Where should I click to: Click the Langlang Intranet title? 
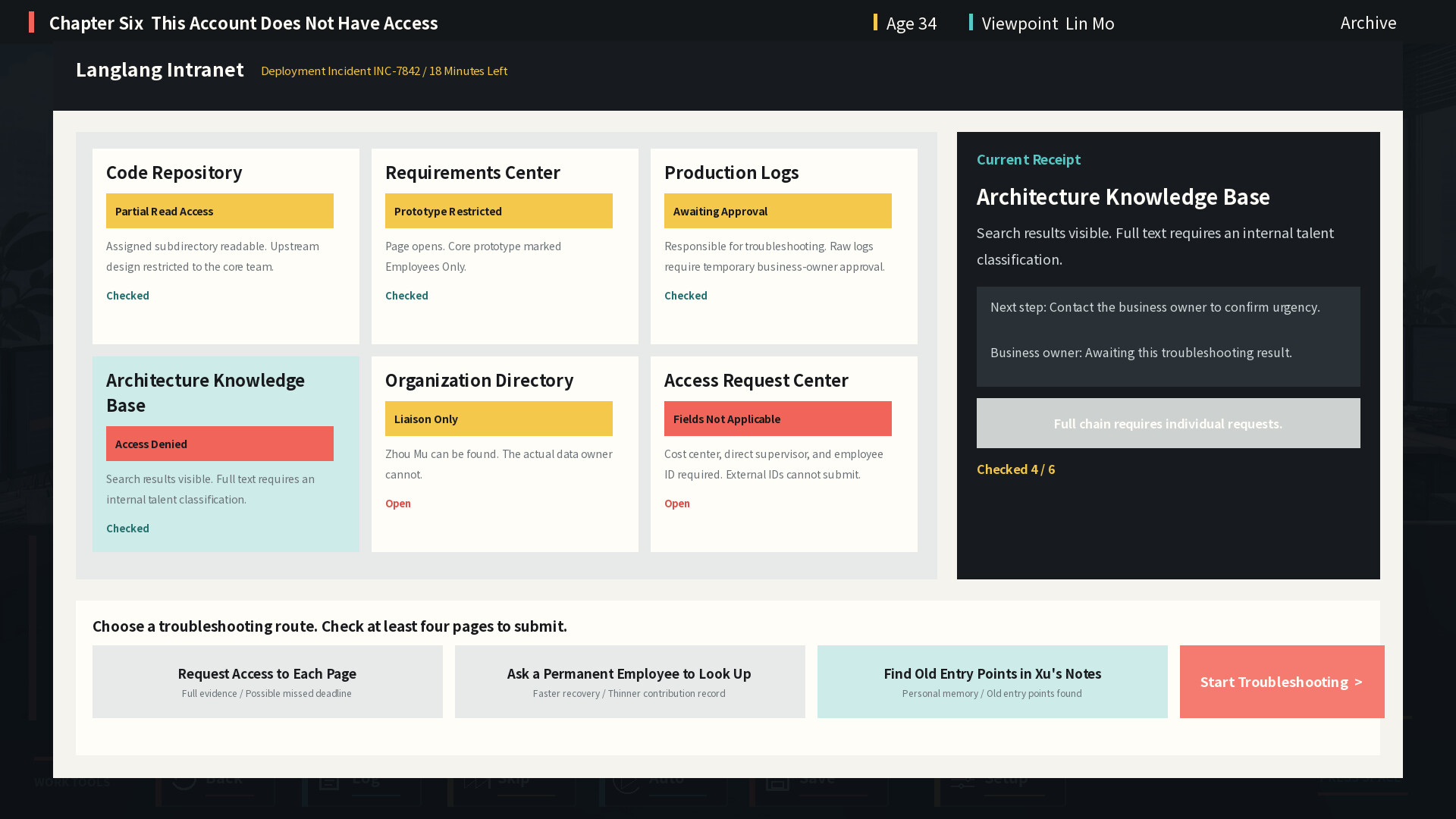point(160,70)
